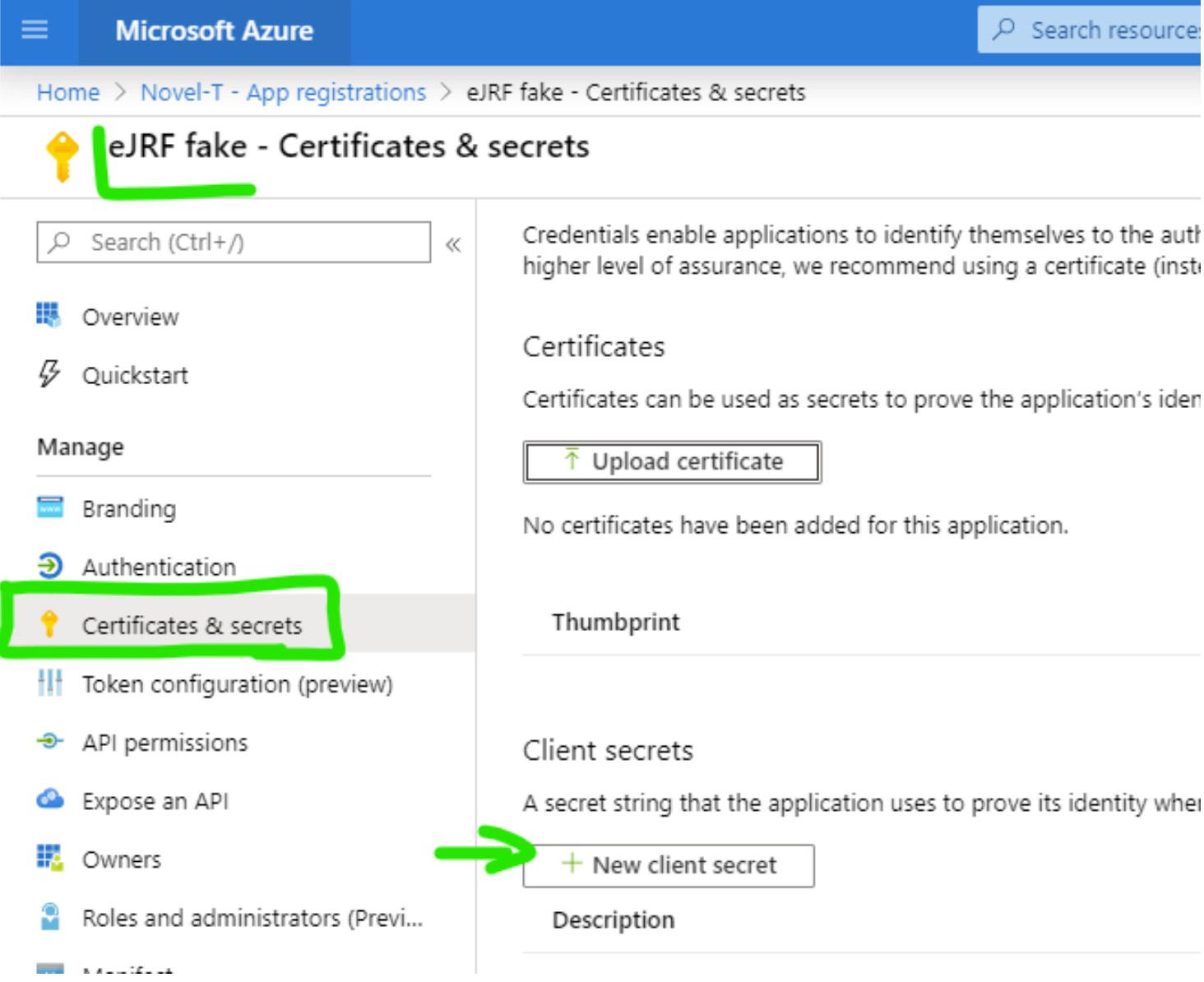The image size is (1204, 982).
Task: Click the Quickstart lightning icon
Action: pos(49,373)
